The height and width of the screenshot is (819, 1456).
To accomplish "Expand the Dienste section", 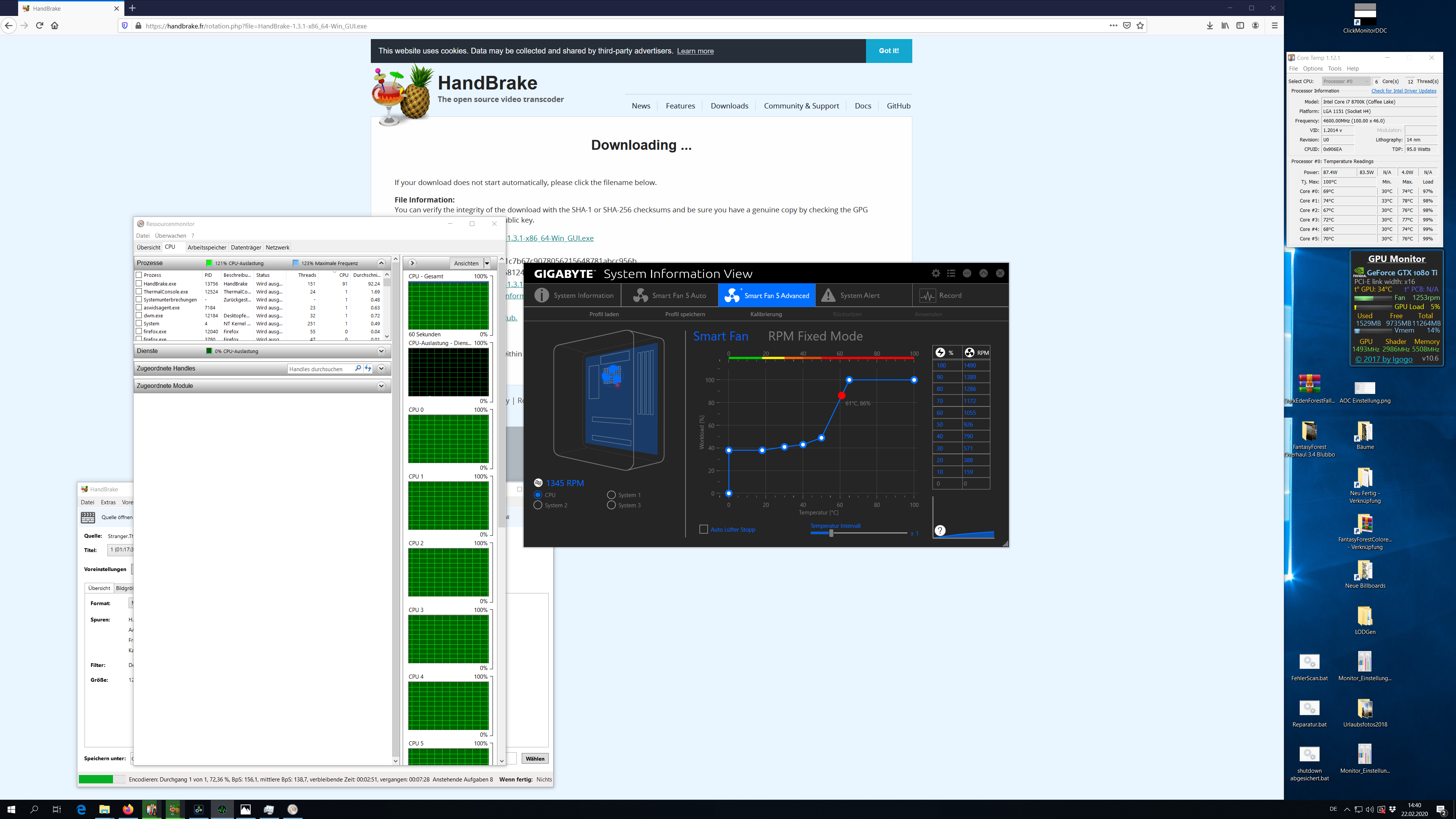I will click(x=381, y=351).
